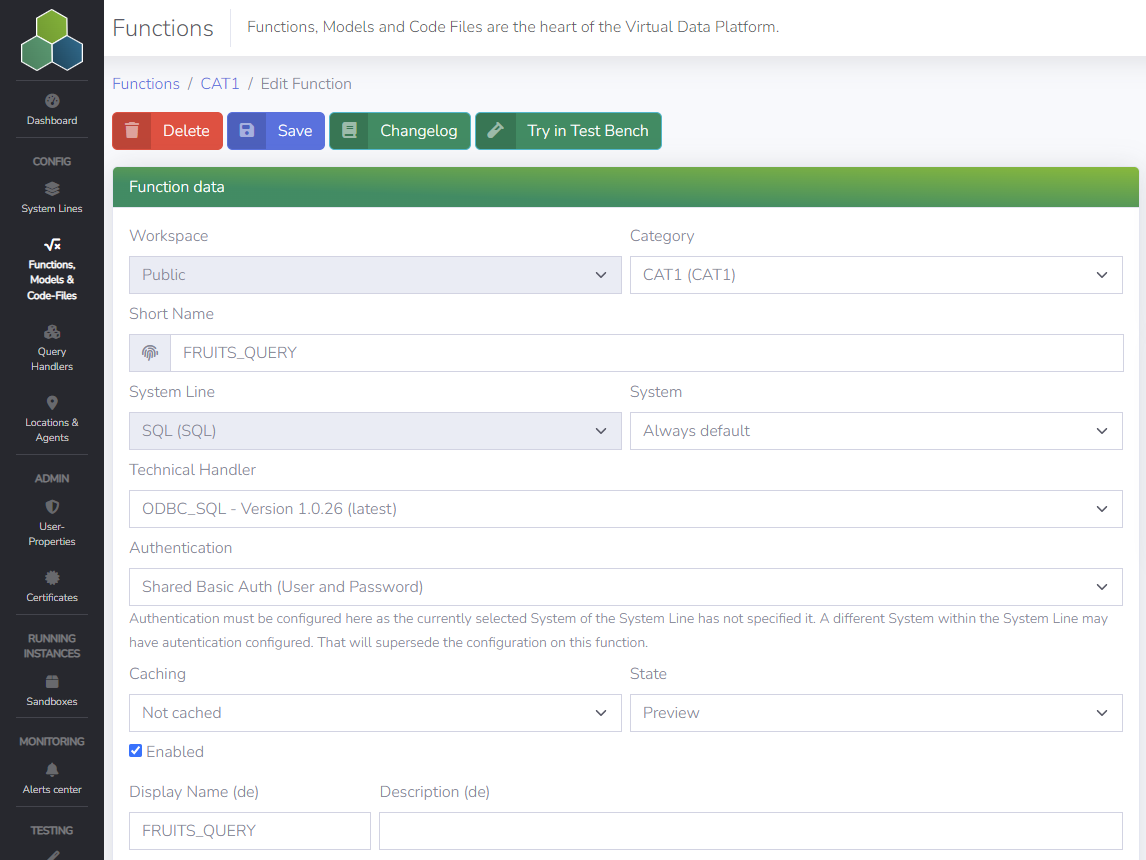Navigate to Query Handlers
1146x860 pixels.
pyautogui.click(x=51, y=349)
